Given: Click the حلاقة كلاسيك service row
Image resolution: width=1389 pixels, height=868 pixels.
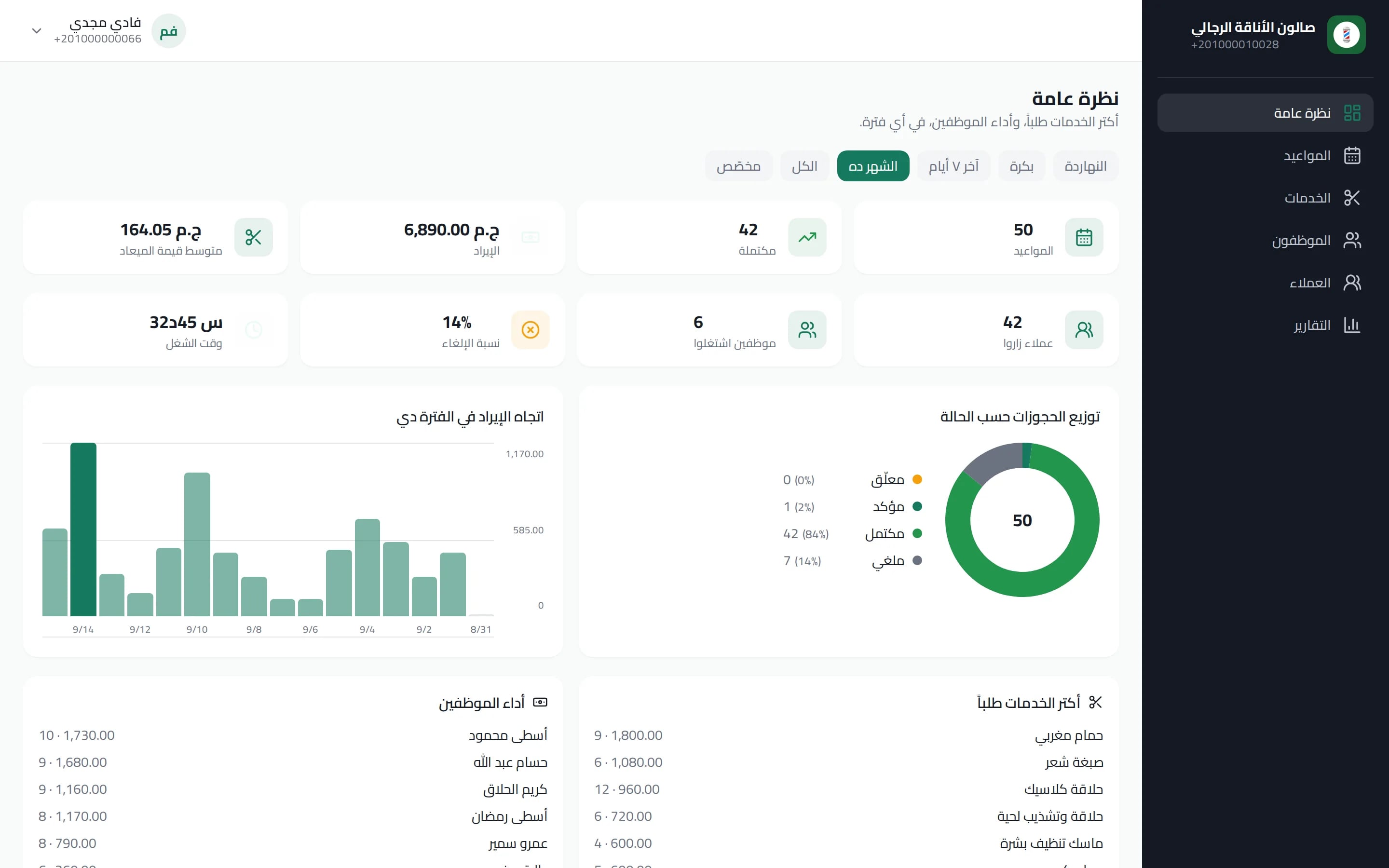Looking at the screenshot, I should (848, 789).
